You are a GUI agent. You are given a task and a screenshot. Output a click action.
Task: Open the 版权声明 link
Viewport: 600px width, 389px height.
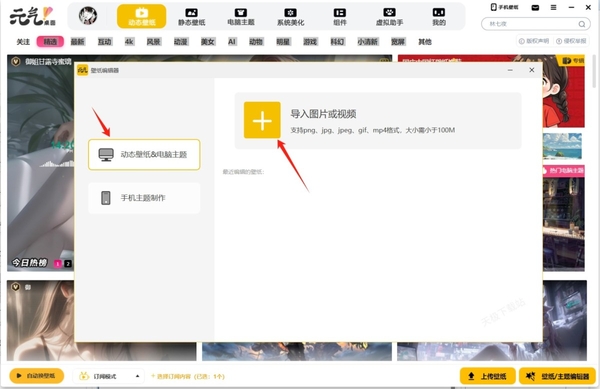click(x=534, y=41)
